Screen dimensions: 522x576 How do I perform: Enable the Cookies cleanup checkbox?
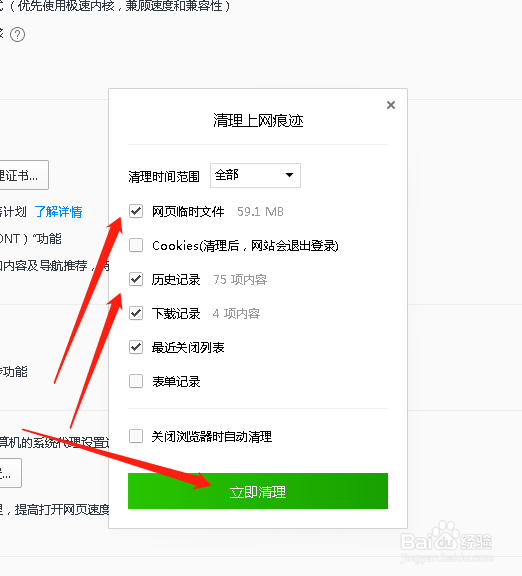(136, 245)
